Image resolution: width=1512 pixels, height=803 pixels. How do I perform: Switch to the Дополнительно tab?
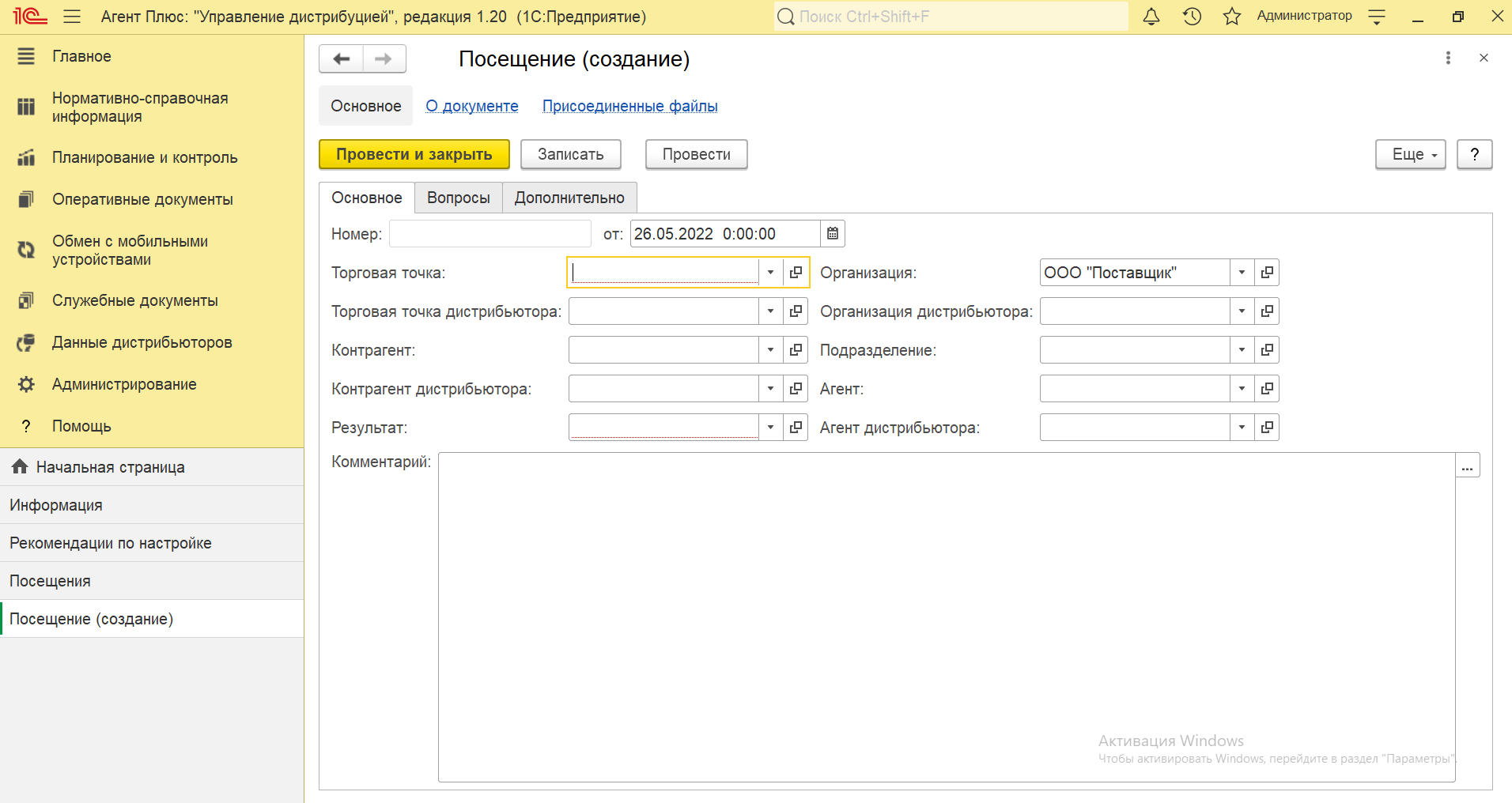click(x=569, y=198)
